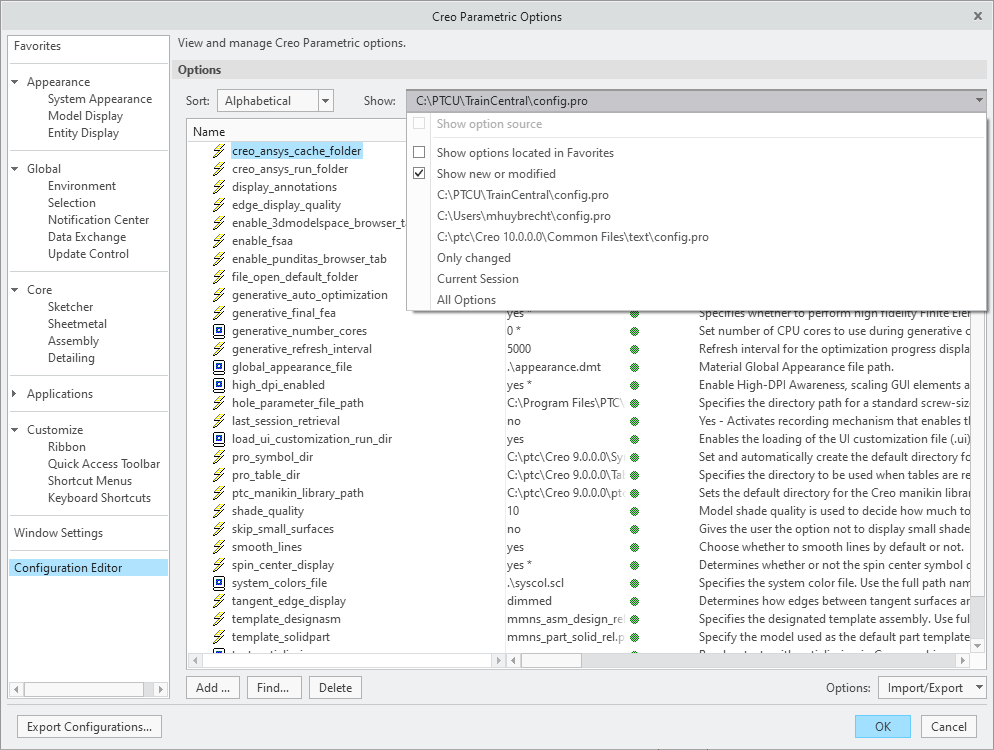The image size is (994, 750).
Task: Click the lightning icon beside display_annotations
Action: [219, 187]
